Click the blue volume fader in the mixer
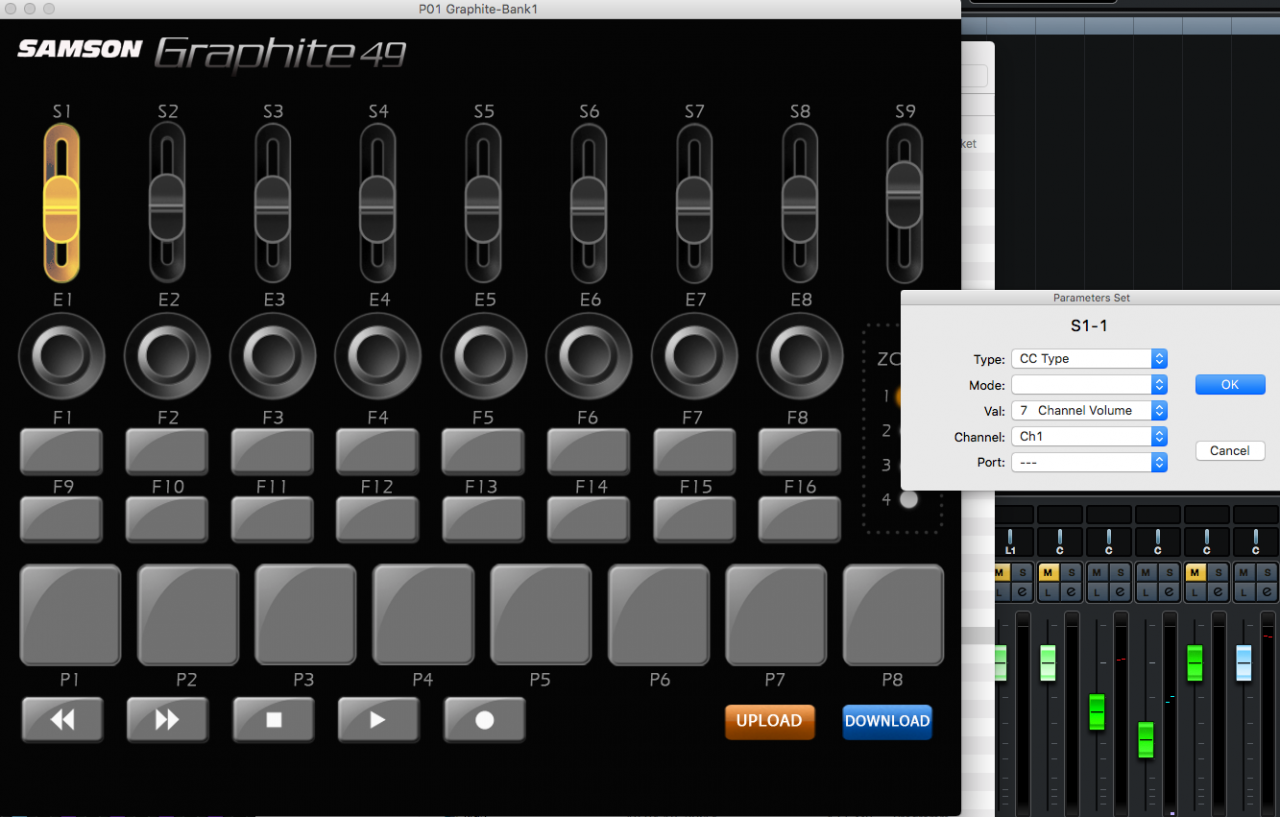This screenshot has height=817, width=1280. pos(1243,663)
